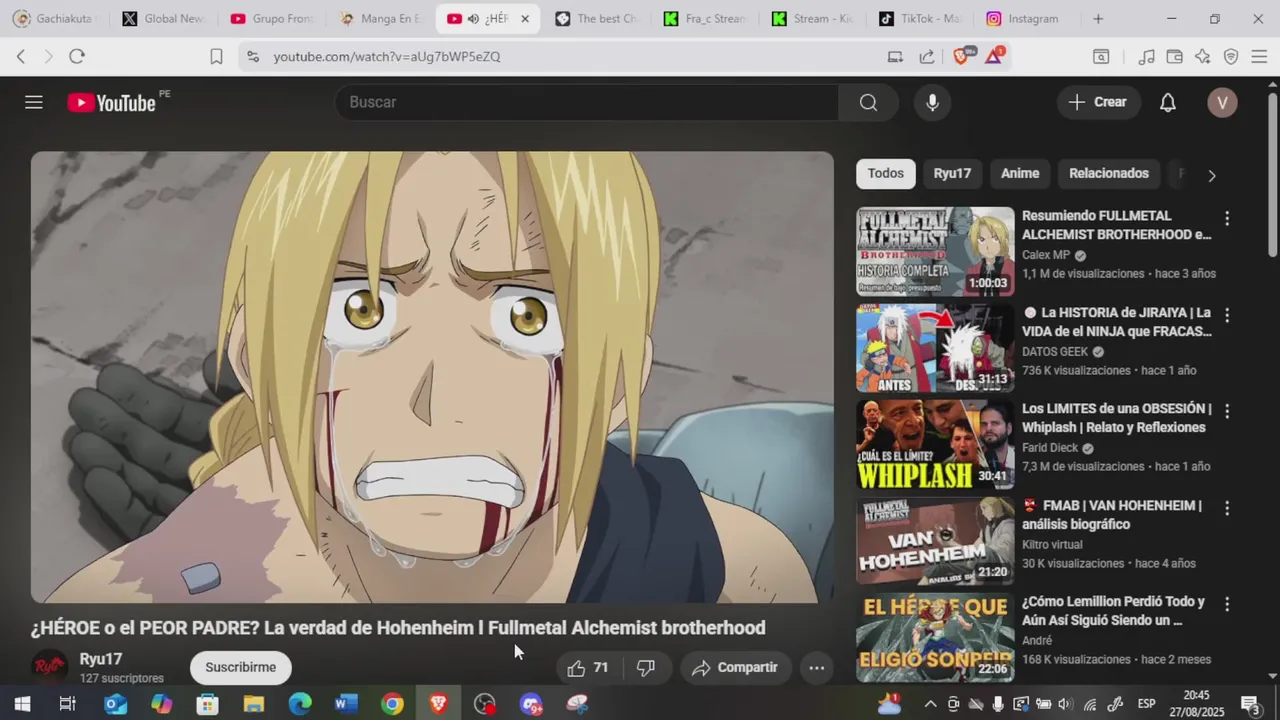Bookmark this page
This screenshot has width=1280, height=720.
(x=216, y=57)
